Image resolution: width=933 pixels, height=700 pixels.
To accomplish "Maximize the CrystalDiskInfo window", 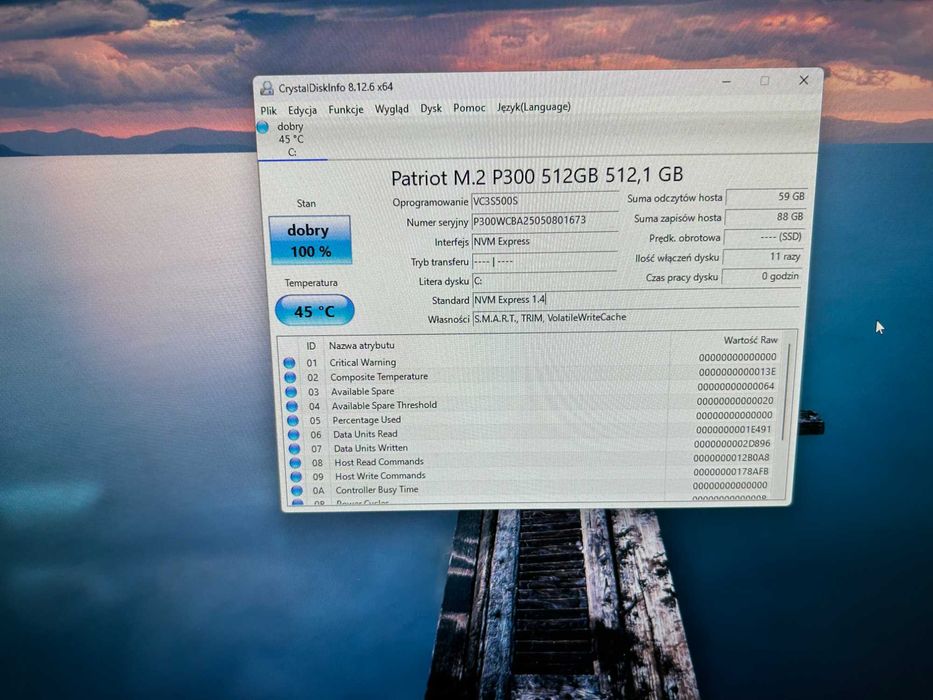I will tap(765, 81).
